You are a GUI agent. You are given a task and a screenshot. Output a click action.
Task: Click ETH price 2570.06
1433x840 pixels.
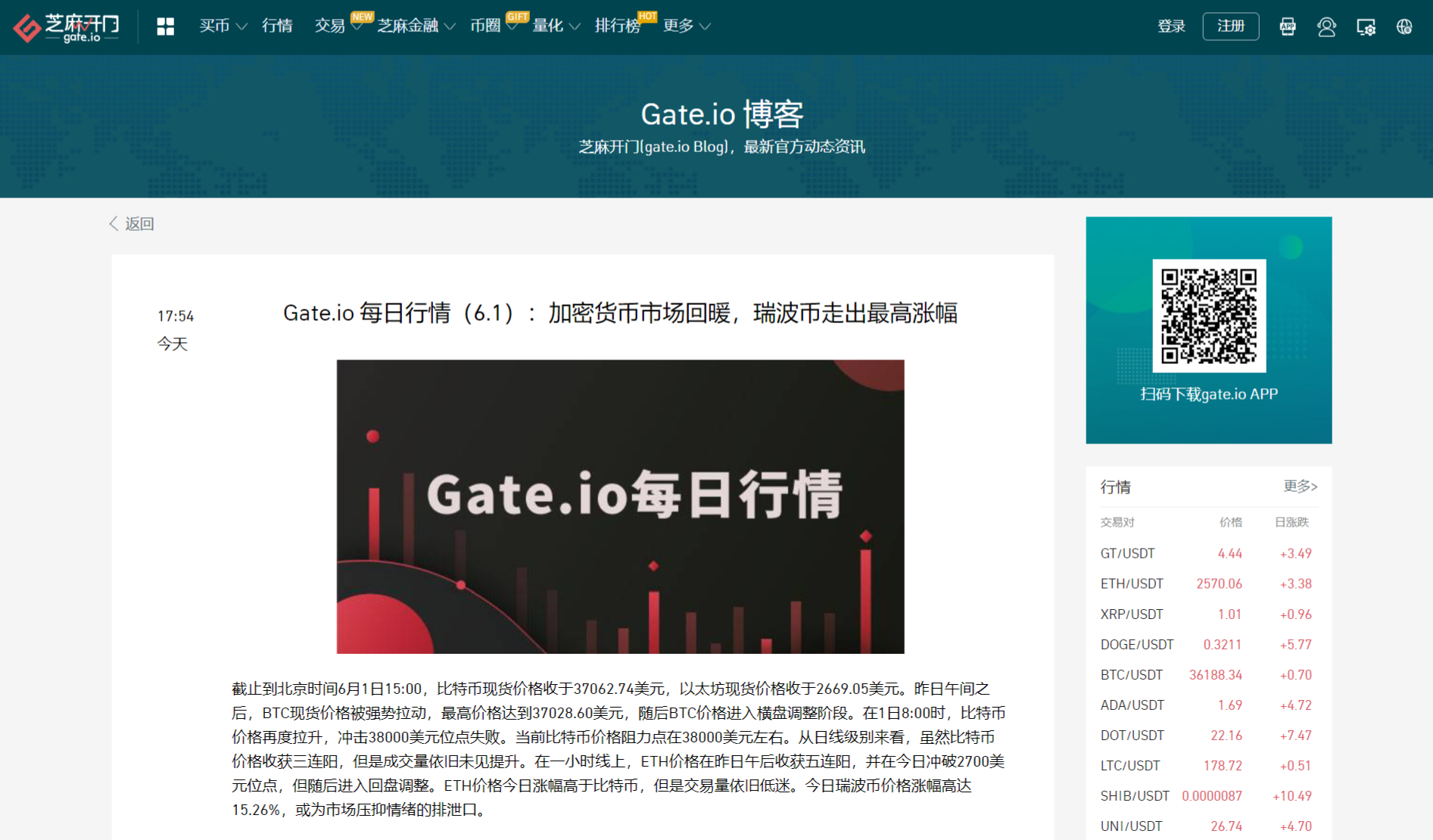tap(1219, 583)
